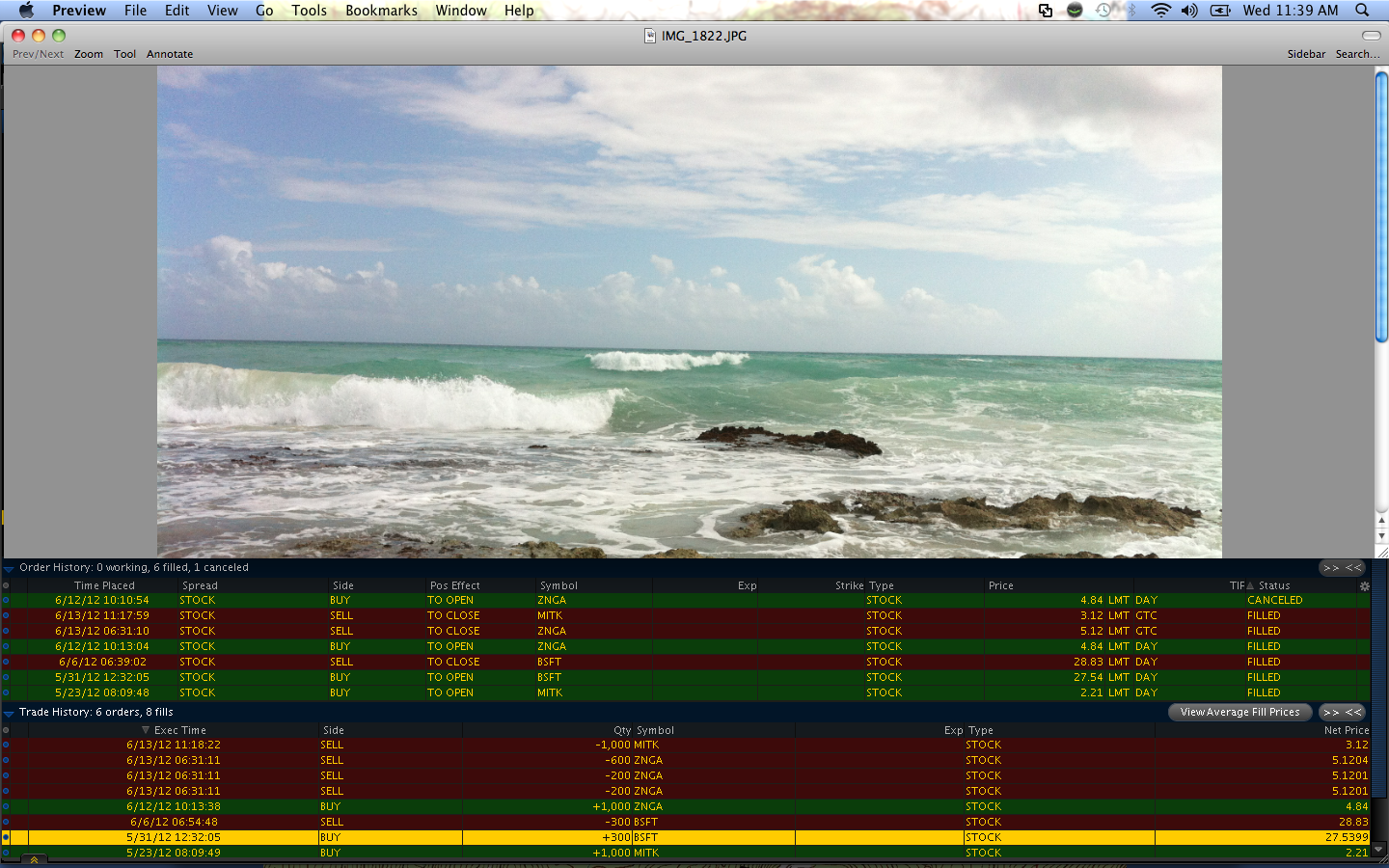Screen dimensions: 1389x868
Task: Toggle the Preview toolbar pill button
Action: pyautogui.click(x=1371, y=36)
